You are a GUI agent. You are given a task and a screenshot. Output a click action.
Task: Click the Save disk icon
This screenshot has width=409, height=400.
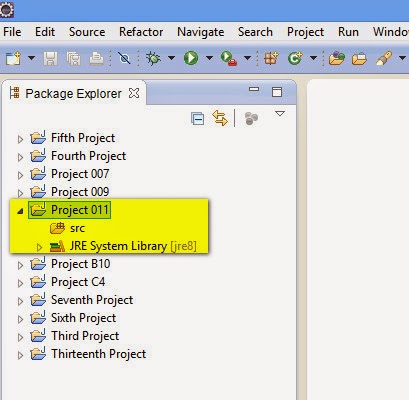[x=50, y=59]
